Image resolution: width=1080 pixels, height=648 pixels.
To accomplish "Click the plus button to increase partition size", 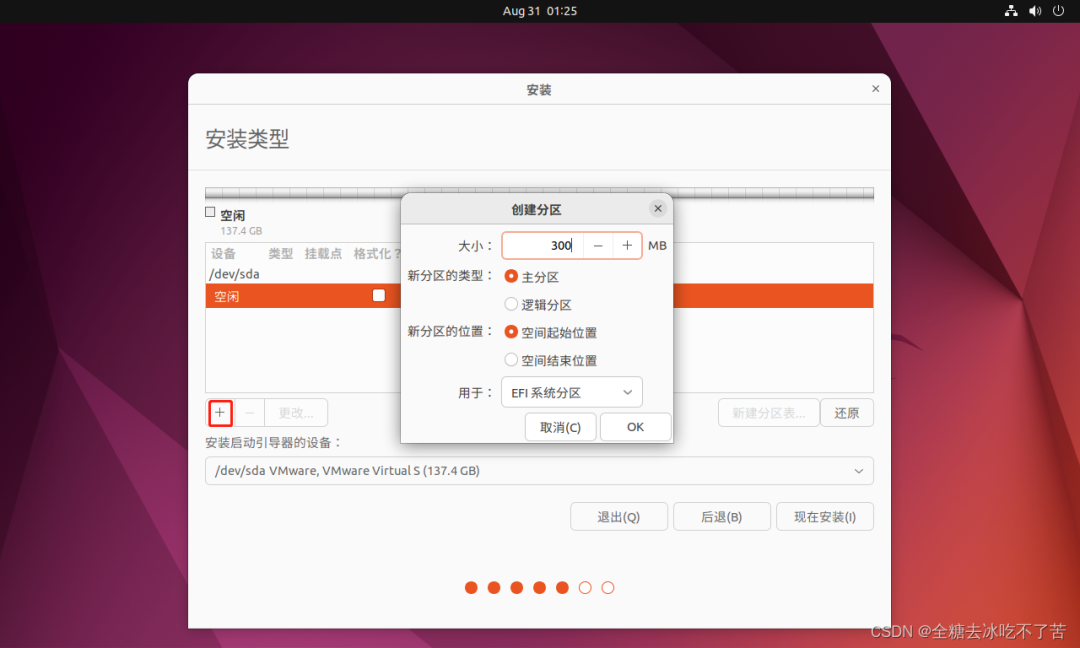I will pyautogui.click(x=627, y=246).
